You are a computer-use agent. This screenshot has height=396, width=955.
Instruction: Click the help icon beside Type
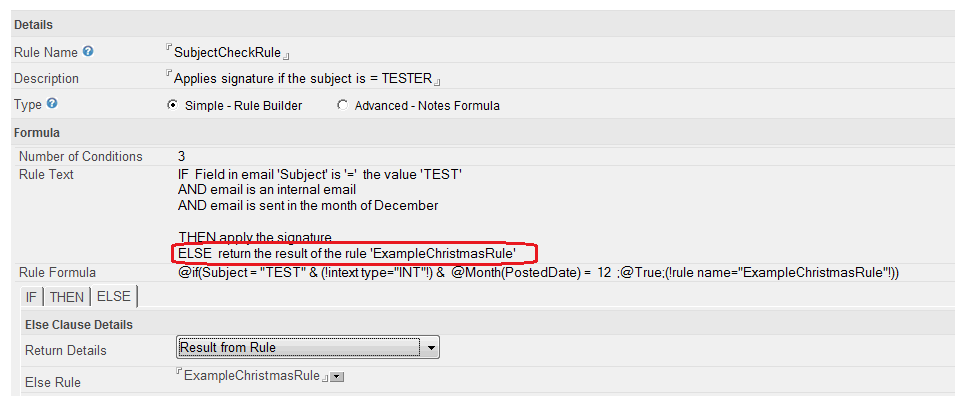52,104
